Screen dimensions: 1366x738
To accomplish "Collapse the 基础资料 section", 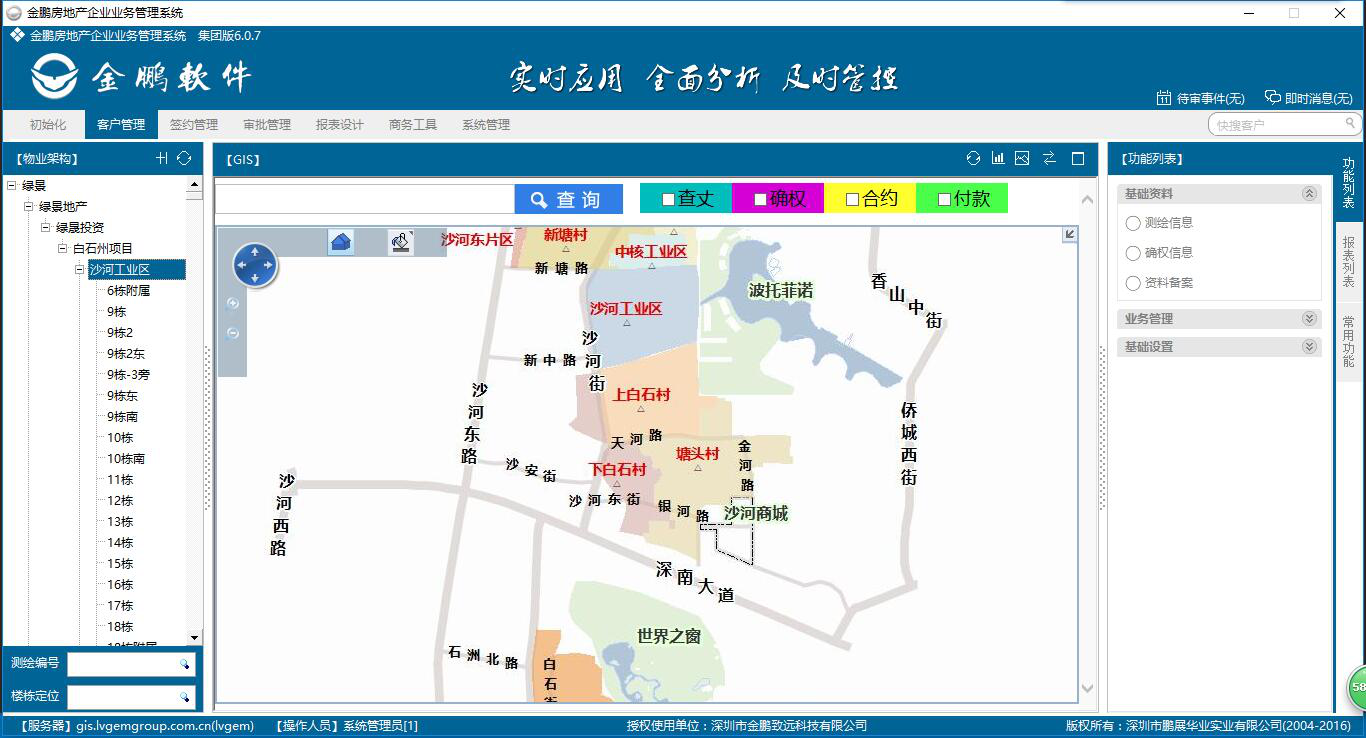I will click(1309, 194).
